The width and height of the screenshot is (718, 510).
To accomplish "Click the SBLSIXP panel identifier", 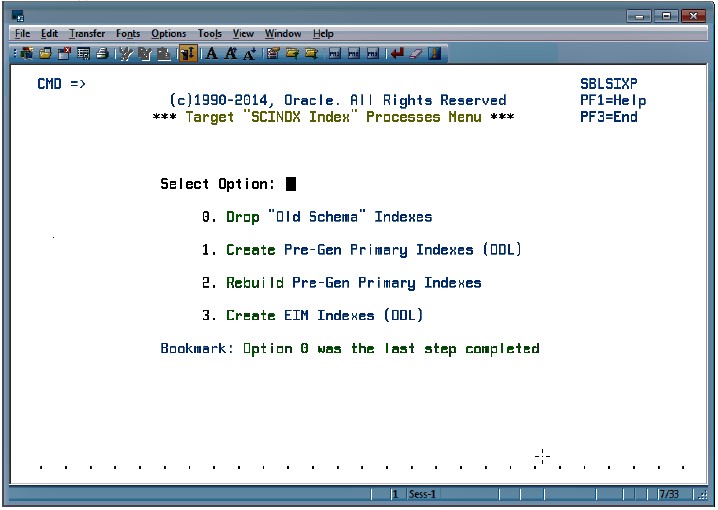I will point(609,84).
